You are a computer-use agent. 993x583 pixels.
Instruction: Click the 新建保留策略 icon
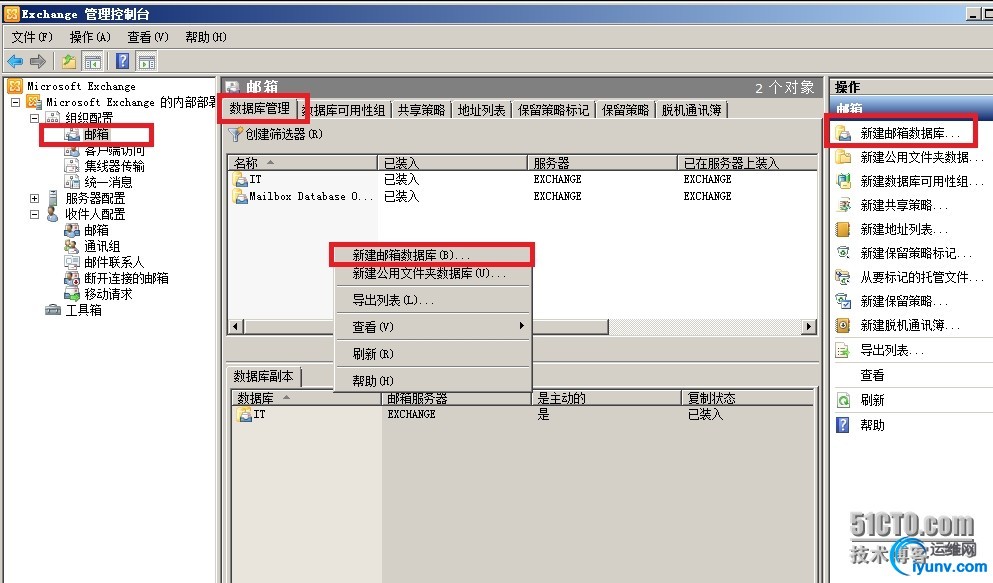(x=843, y=301)
